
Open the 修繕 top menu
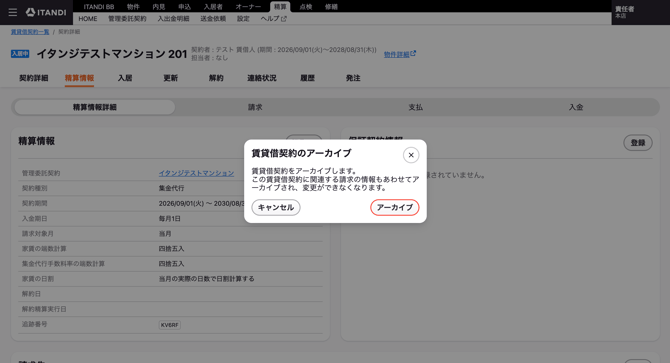[x=331, y=7]
